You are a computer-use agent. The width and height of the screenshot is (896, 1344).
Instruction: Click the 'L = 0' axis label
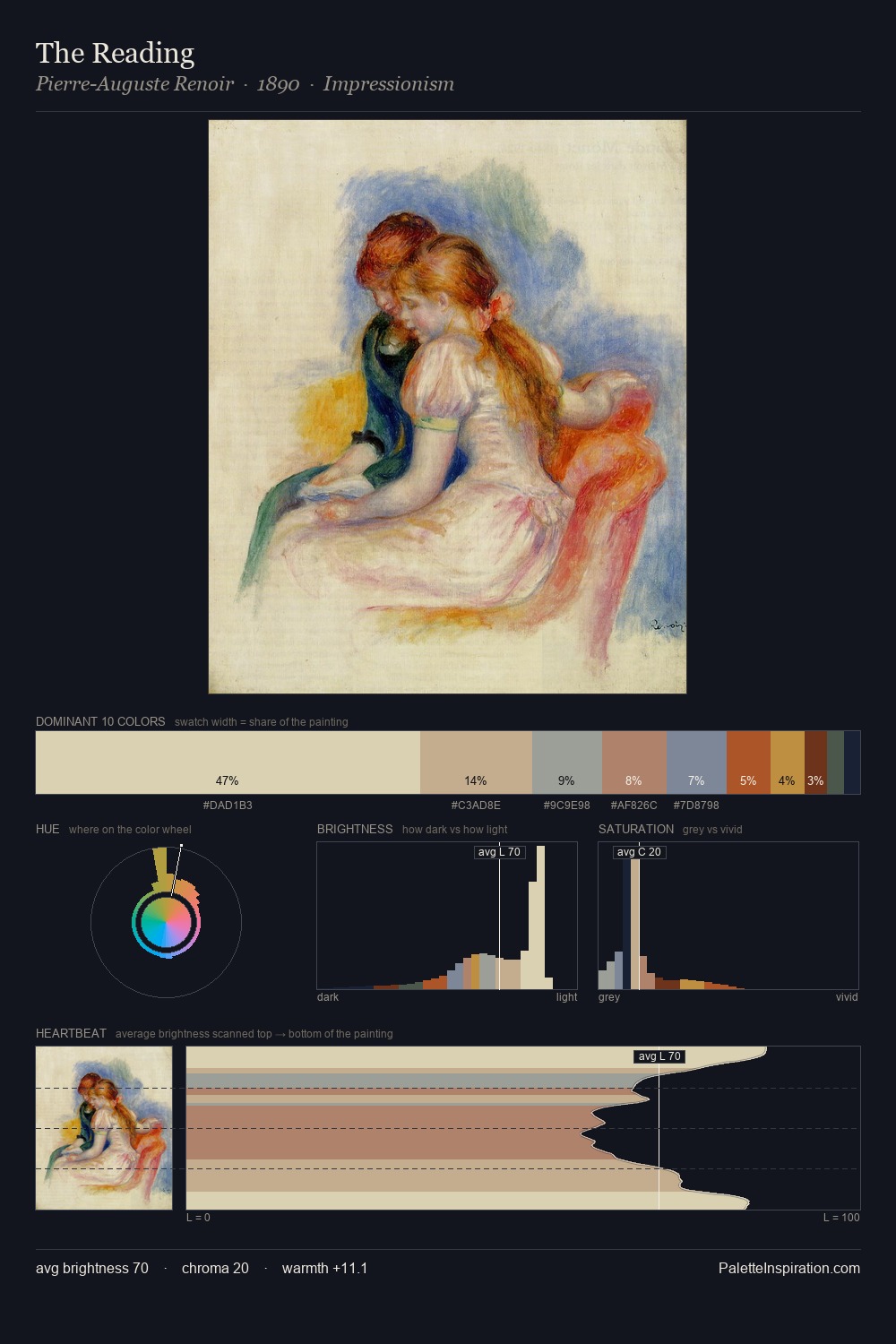(x=198, y=1218)
